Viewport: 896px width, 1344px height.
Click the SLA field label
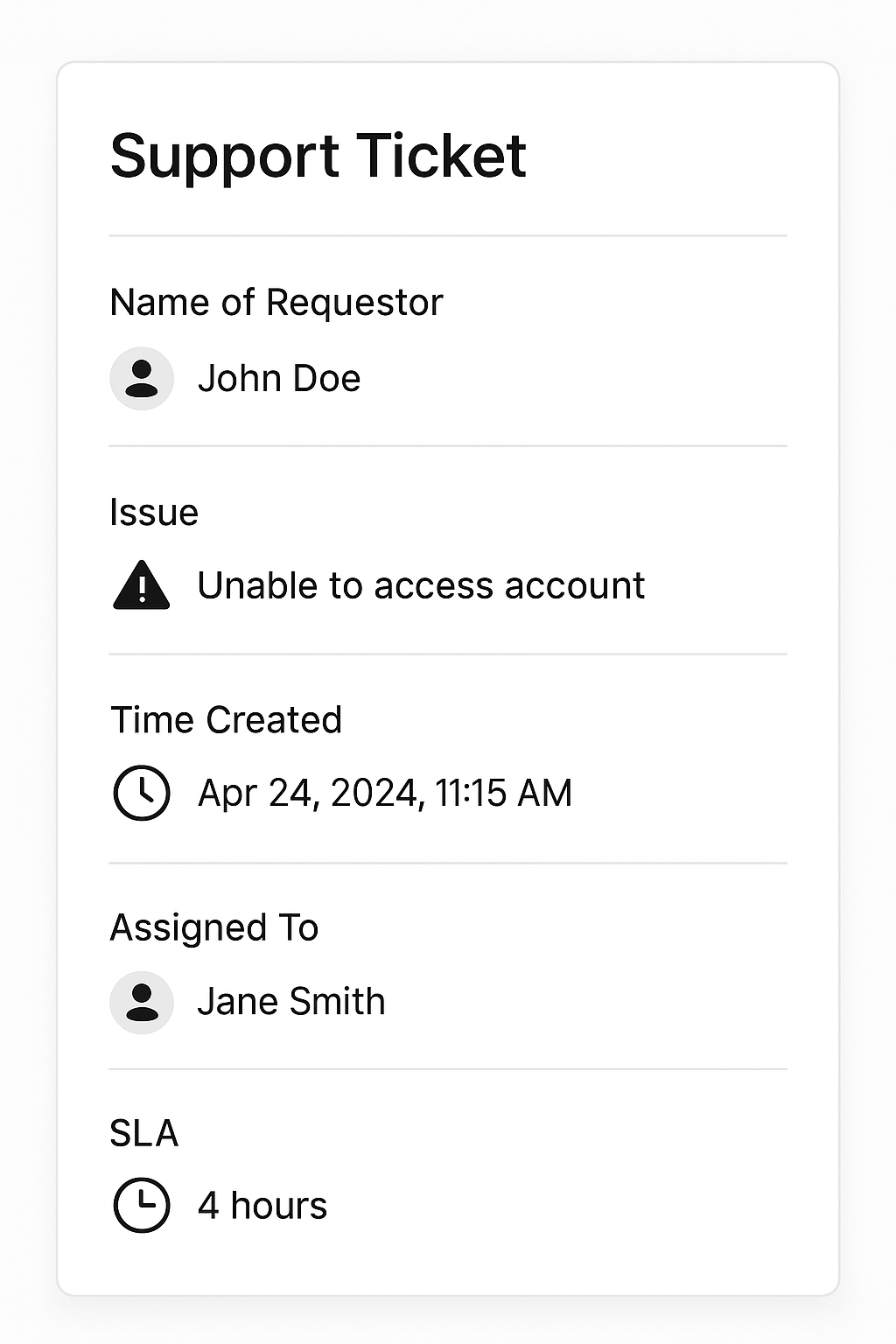pos(144,1134)
